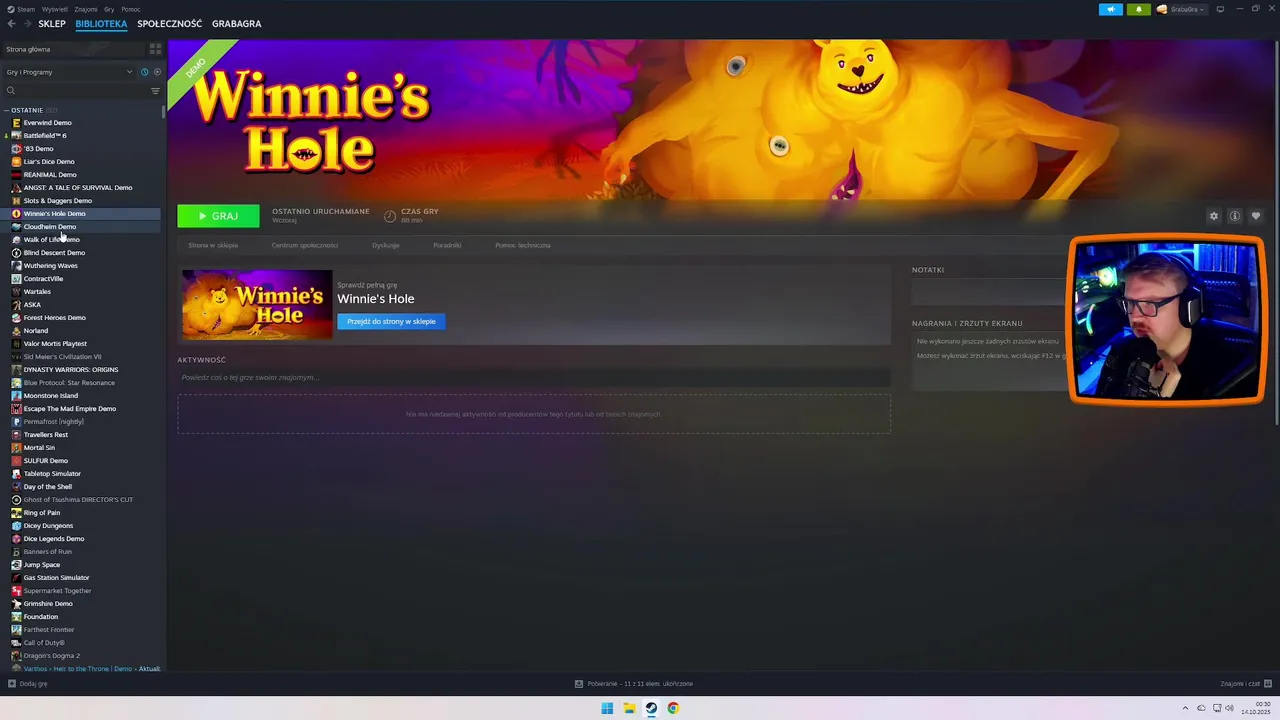Open Pomoc techniczna link
Screen dimensions: 1280x720
[523, 245]
